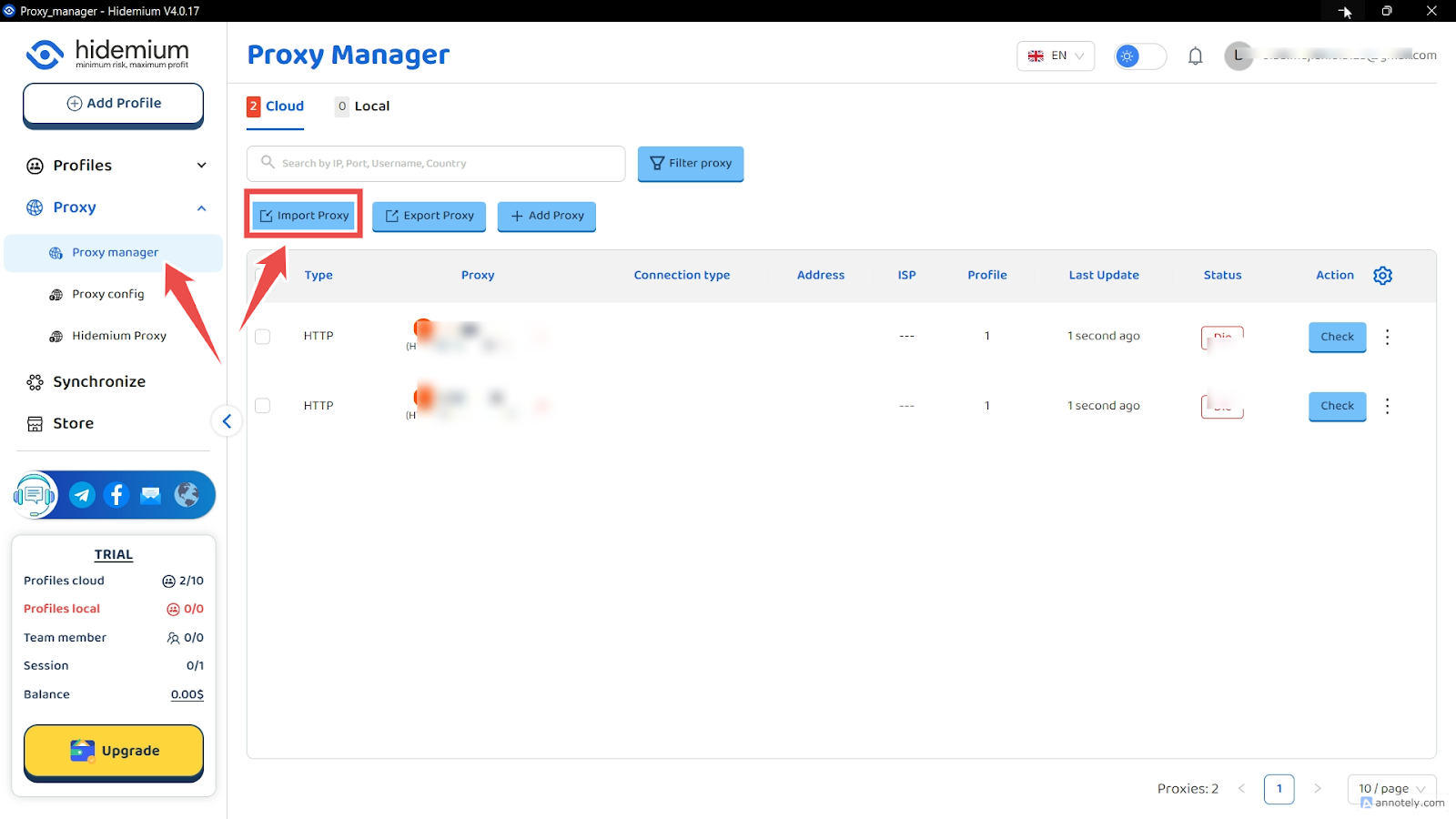Open the website globe icon
The width and height of the screenshot is (1456, 819).
click(x=187, y=495)
